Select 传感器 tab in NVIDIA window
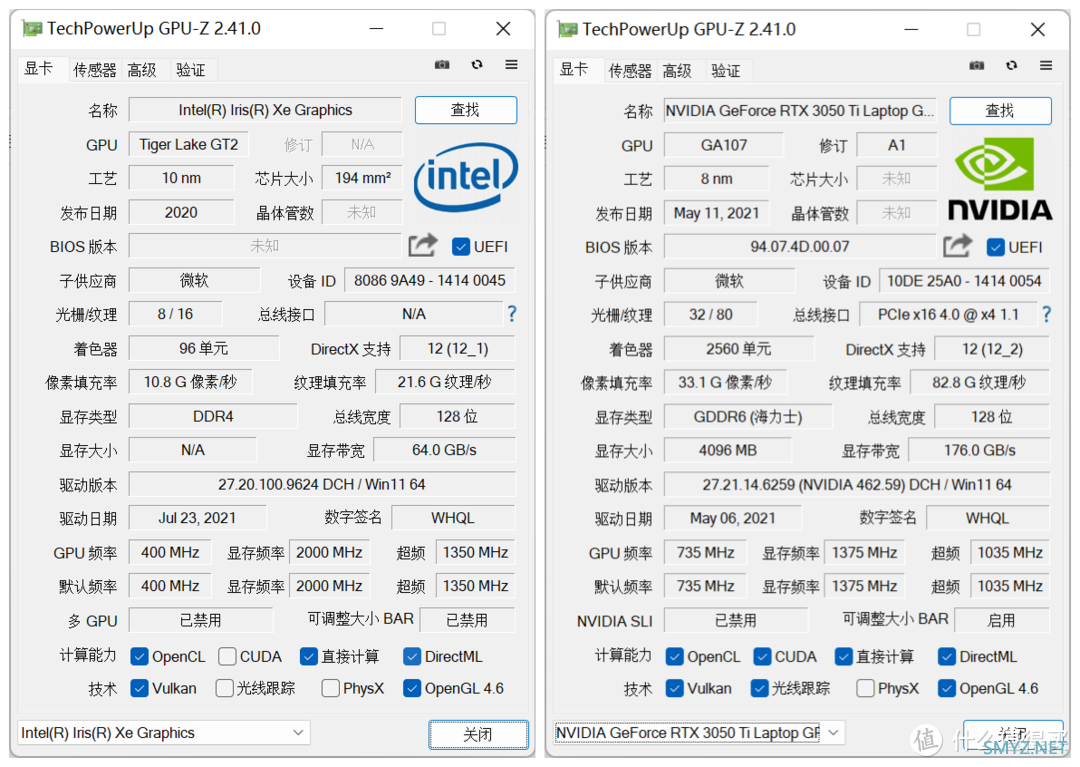1080x767 pixels. 630,71
